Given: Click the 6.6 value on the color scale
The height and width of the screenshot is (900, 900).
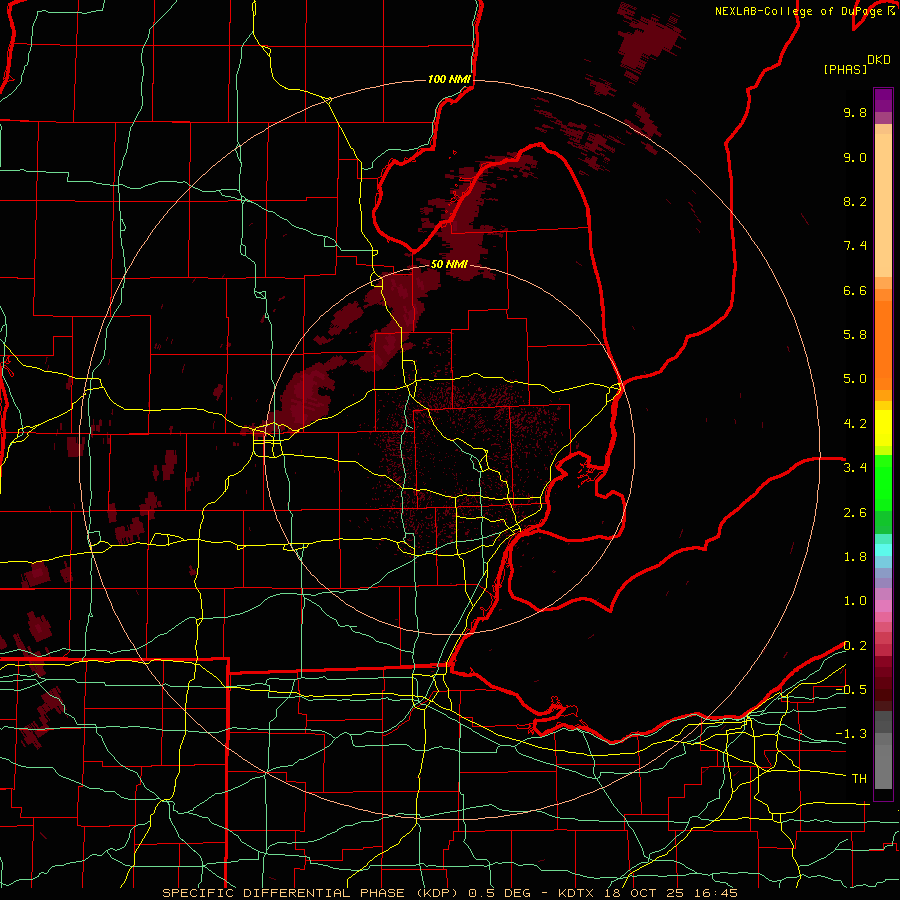Looking at the screenshot, I should [855, 290].
